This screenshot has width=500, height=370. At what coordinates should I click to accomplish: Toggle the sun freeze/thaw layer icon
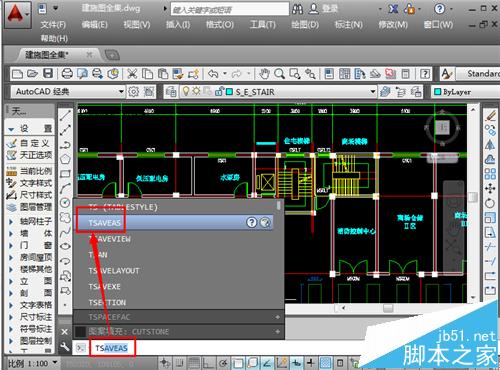pos(196,91)
